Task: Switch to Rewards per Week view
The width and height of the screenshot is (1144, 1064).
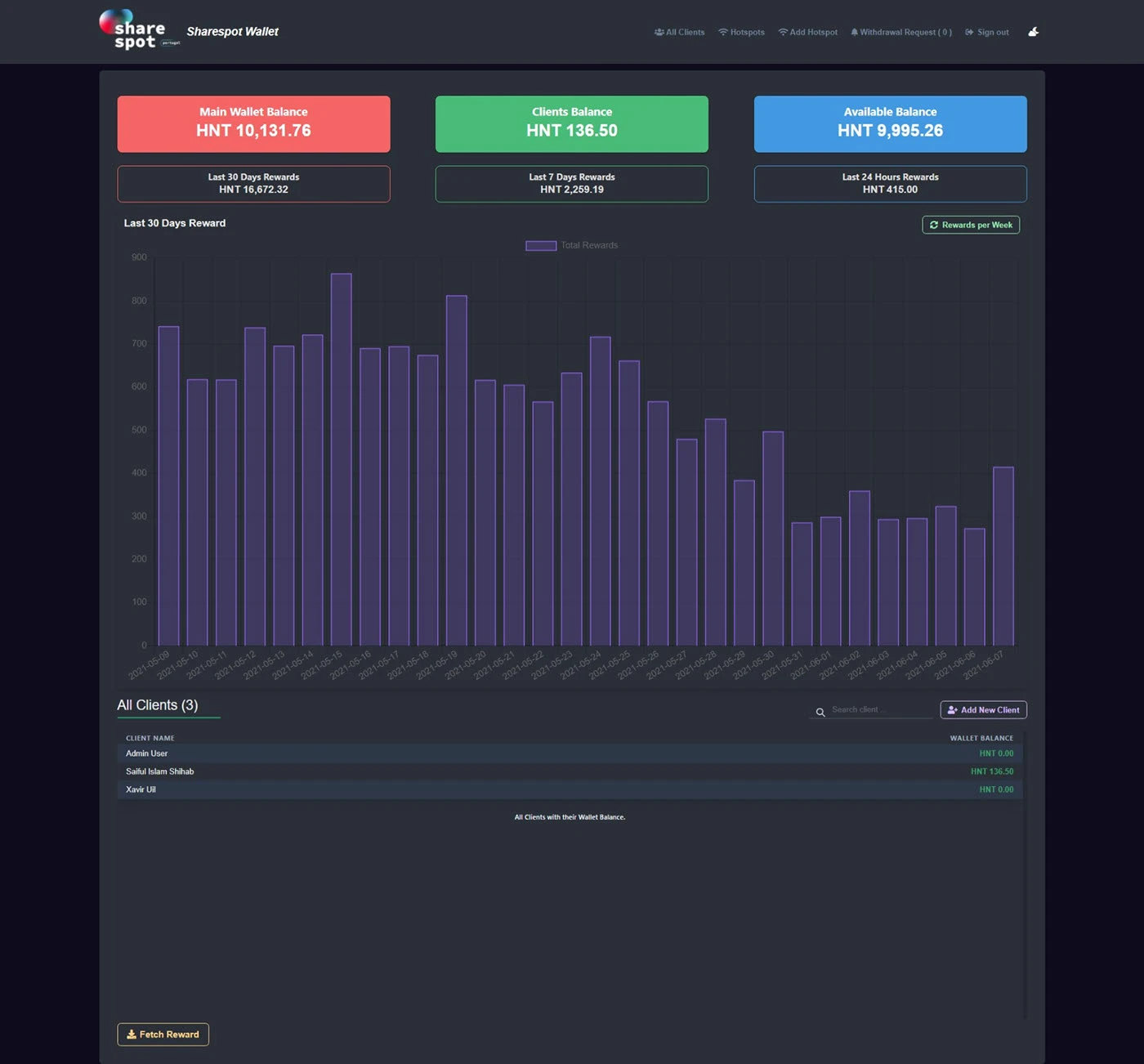Action: [x=971, y=225]
